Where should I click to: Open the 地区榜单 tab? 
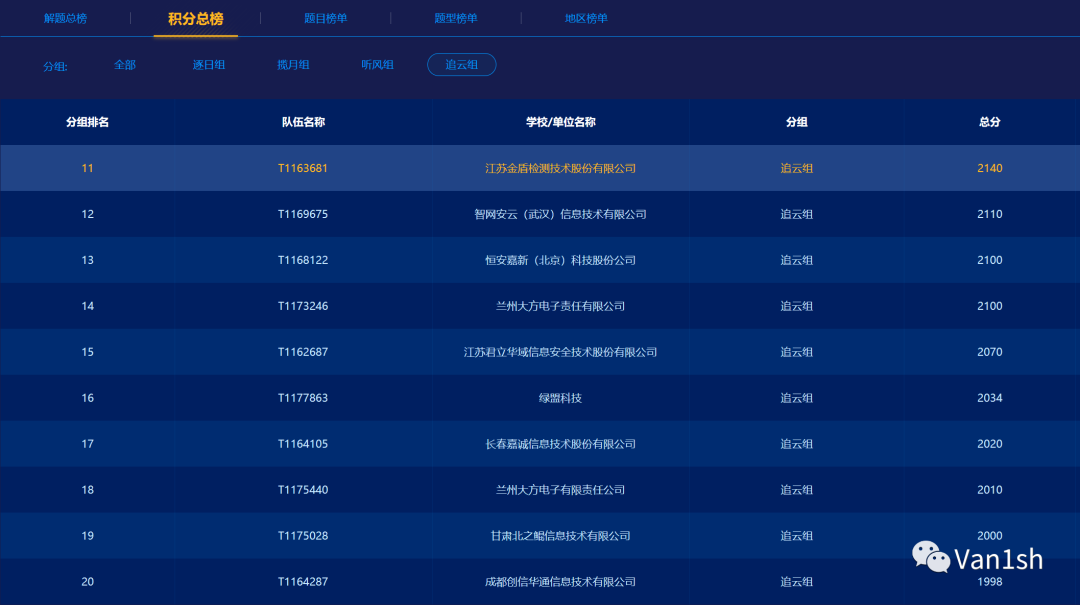pos(584,18)
